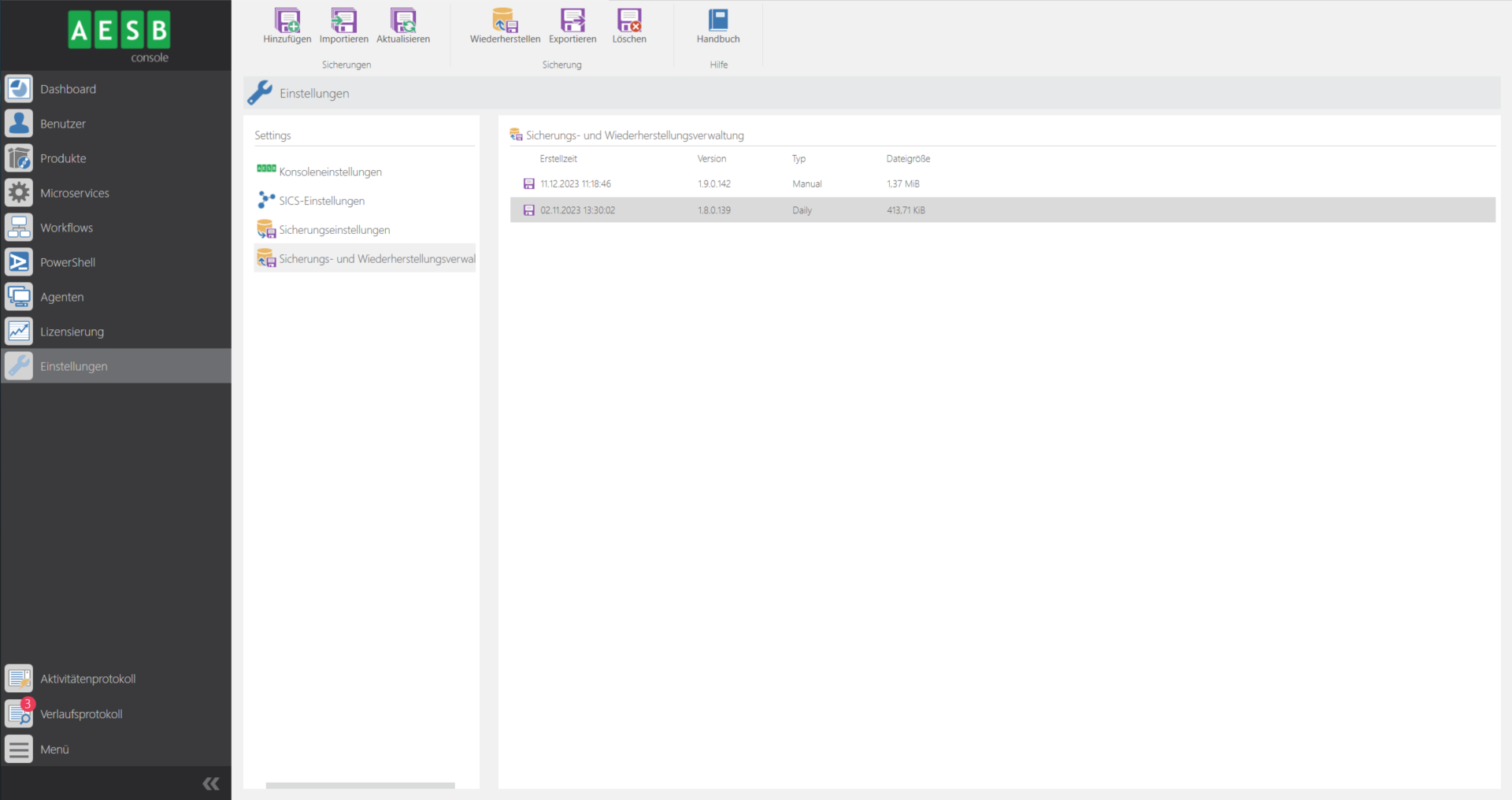Select Konsoleneinstellungen in settings list
Image resolution: width=1512 pixels, height=800 pixels.
tap(330, 172)
